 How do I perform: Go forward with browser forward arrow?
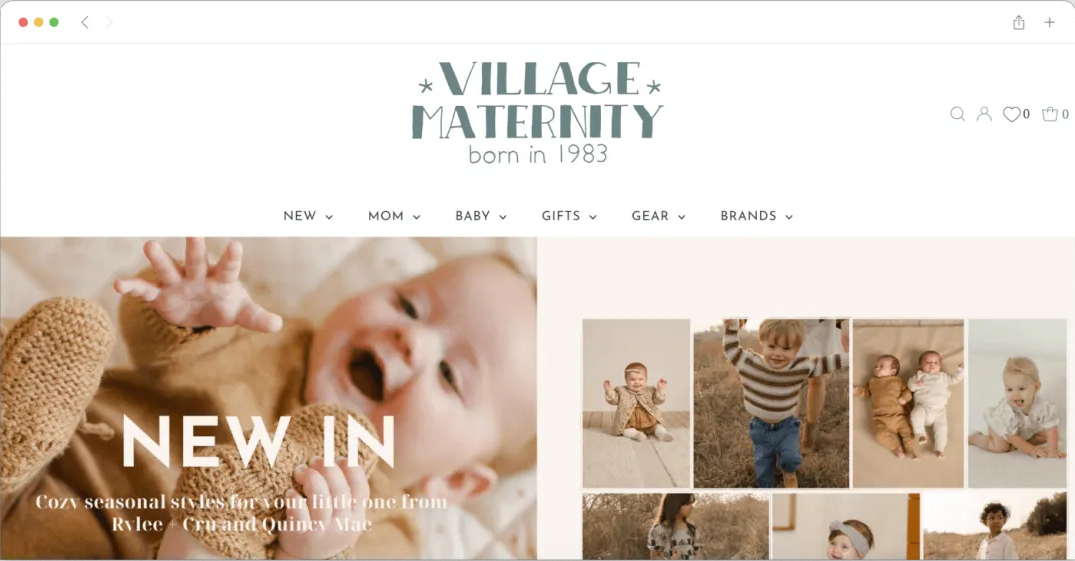pos(109,23)
